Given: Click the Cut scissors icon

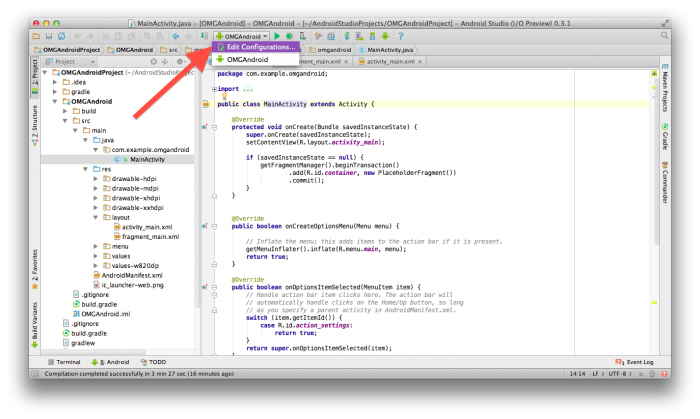Looking at the screenshot, I should click(x=106, y=36).
